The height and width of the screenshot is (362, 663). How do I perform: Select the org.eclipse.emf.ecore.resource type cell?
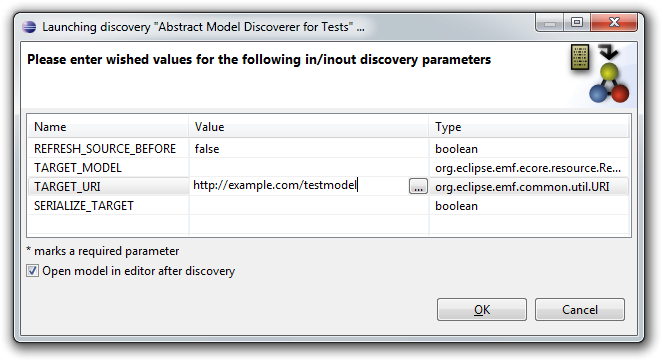click(x=528, y=168)
